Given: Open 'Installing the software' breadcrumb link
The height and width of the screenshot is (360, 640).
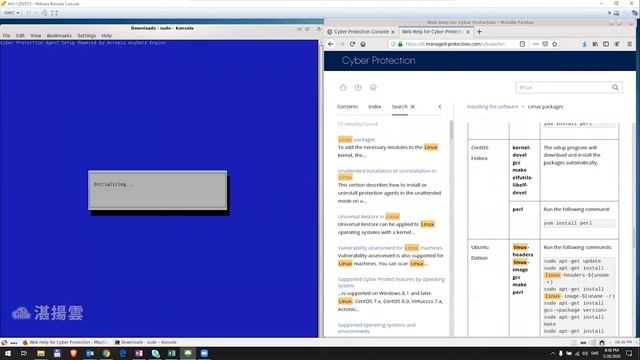Looking at the screenshot, I should [492, 107].
